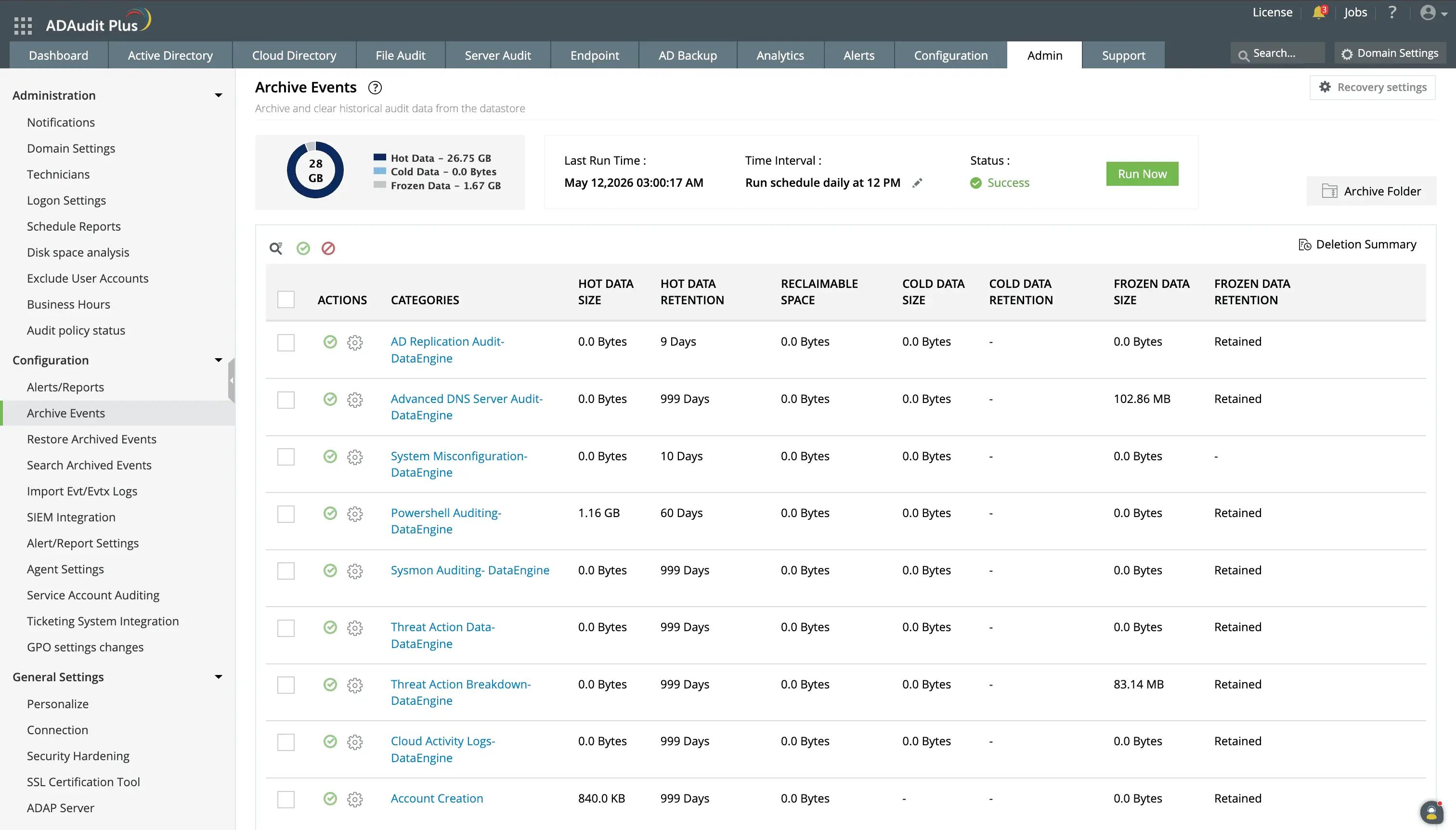Click status icon for Sysmon Auditing row

click(x=330, y=571)
